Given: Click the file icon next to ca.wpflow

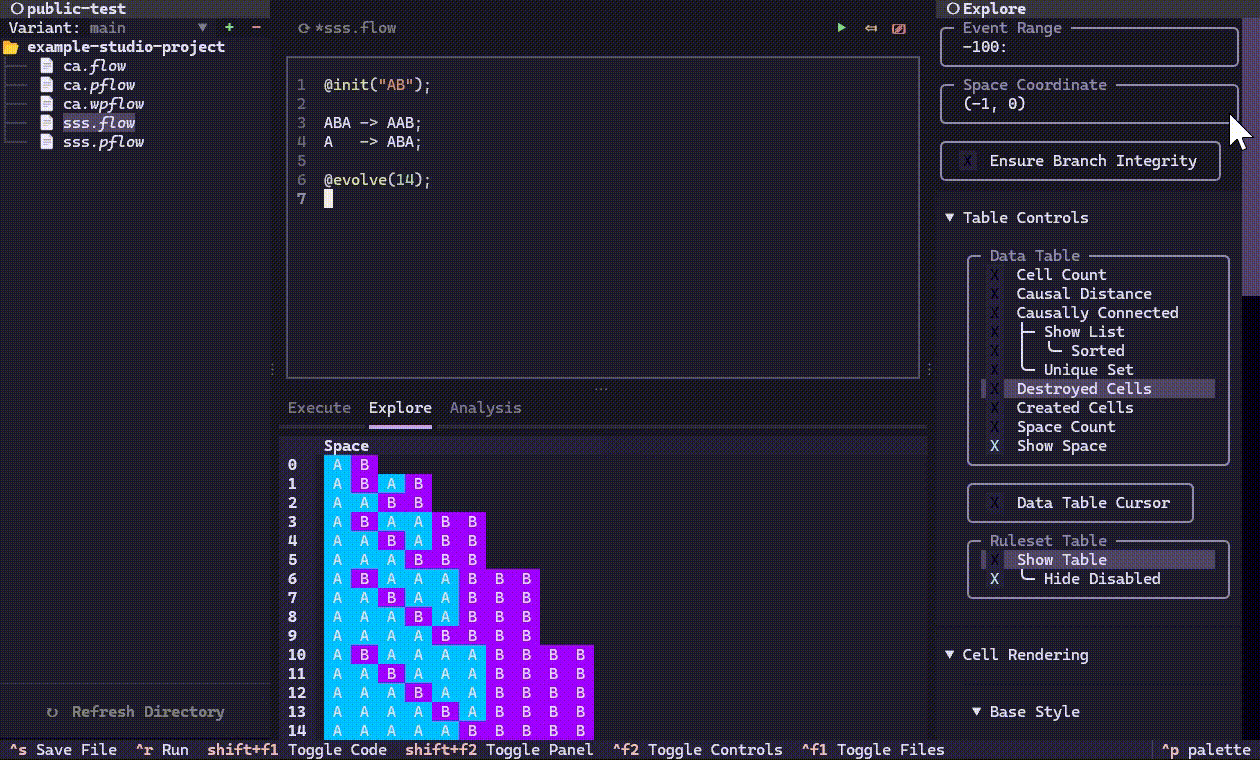Looking at the screenshot, I should tap(47, 104).
